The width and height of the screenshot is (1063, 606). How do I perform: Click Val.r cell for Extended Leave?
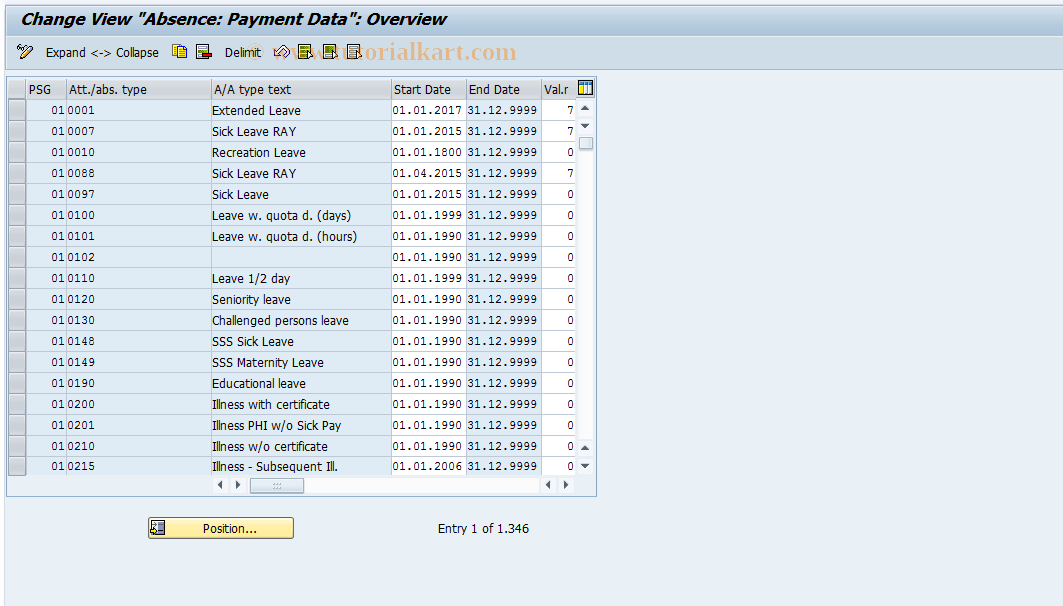coord(558,110)
